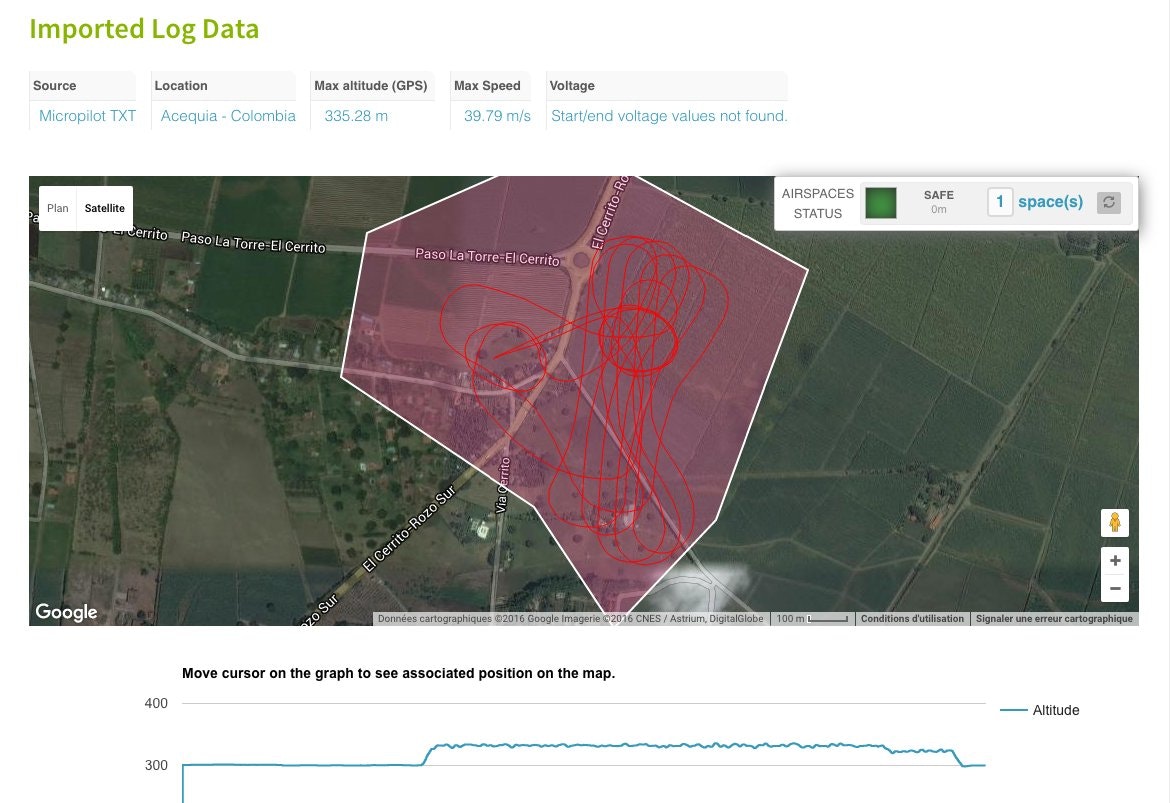Zoom out on the map
This screenshot has width=1170, height=803.
point(1115,588)
